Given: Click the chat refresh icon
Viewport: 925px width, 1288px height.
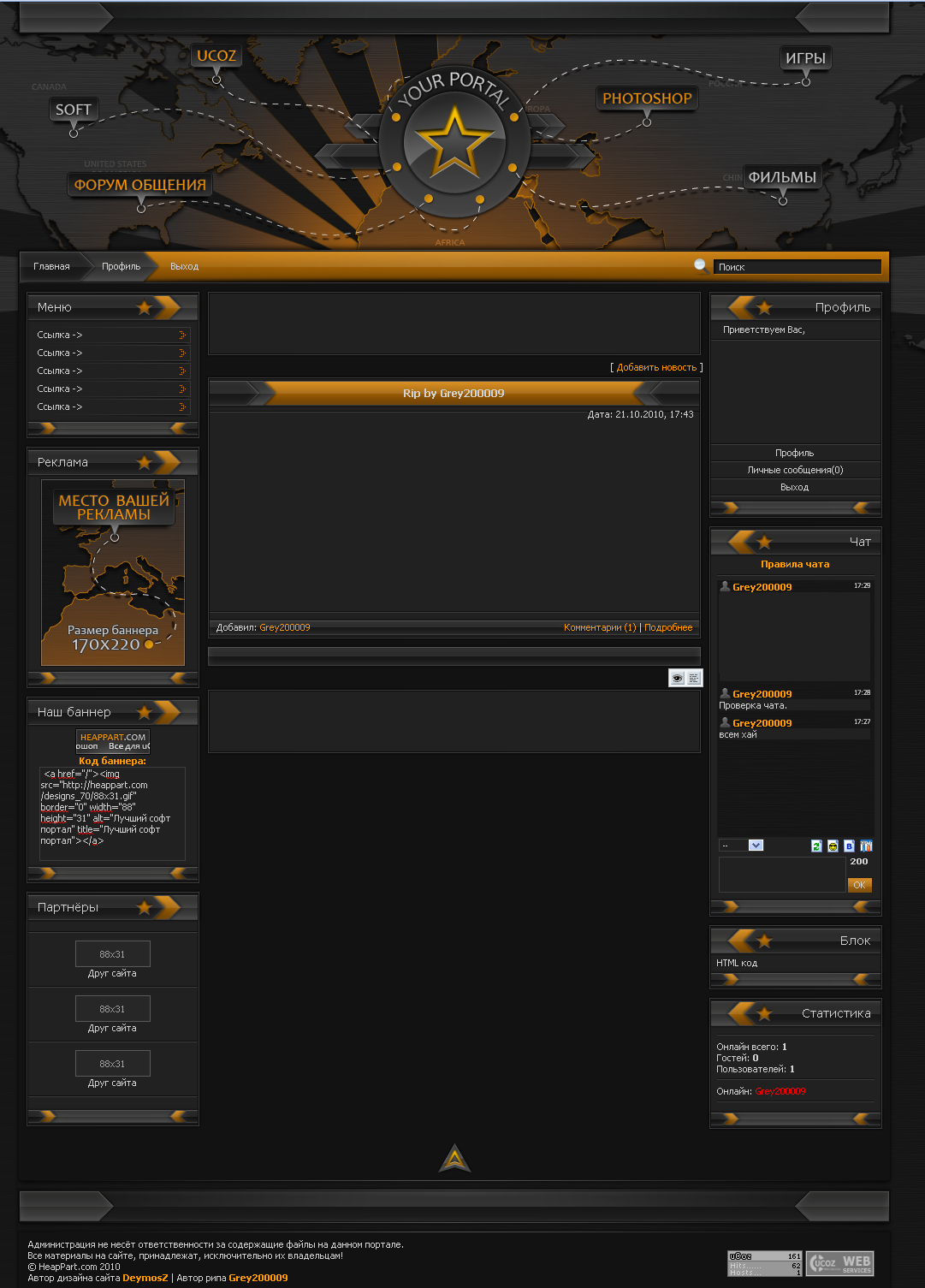Looking at the screenshot, I should point(816,846).
